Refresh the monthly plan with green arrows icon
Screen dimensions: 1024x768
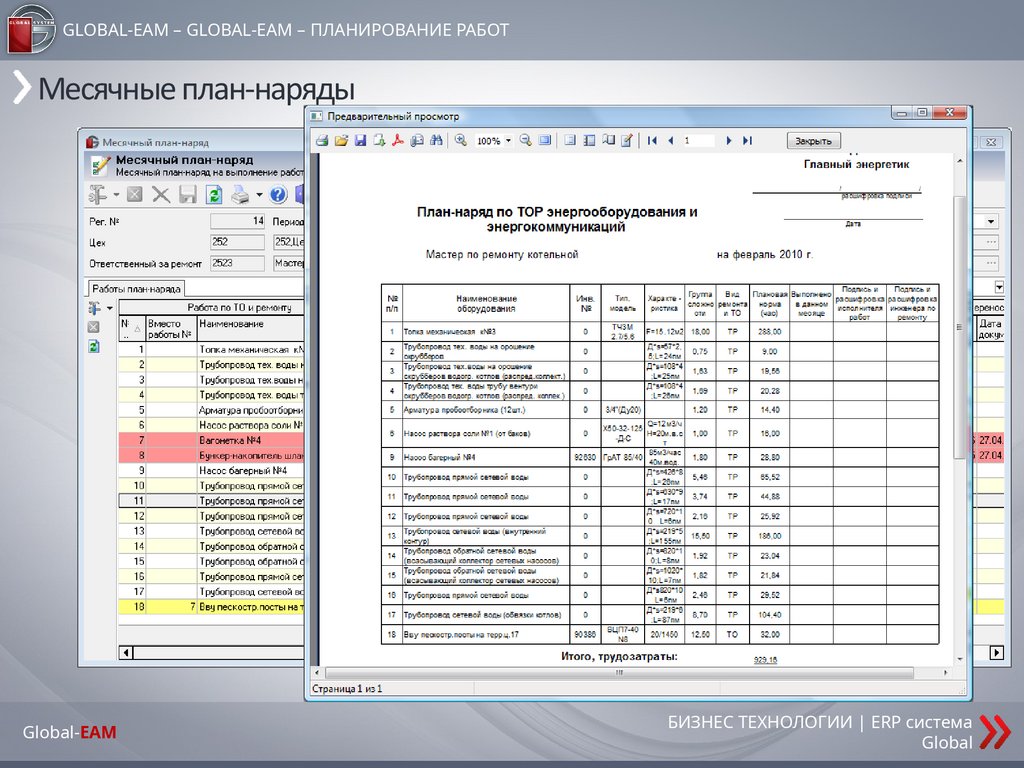[214, 194]
